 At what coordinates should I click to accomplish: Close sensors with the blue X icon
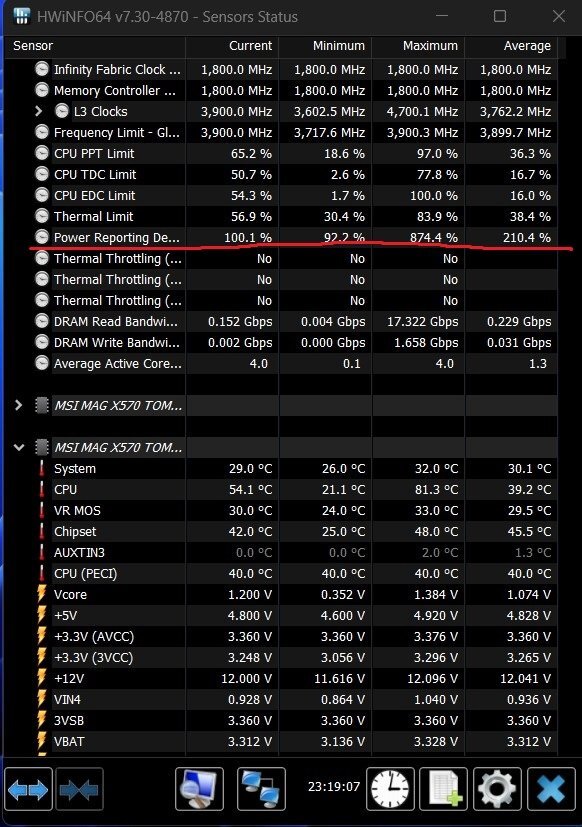(551, 789)
